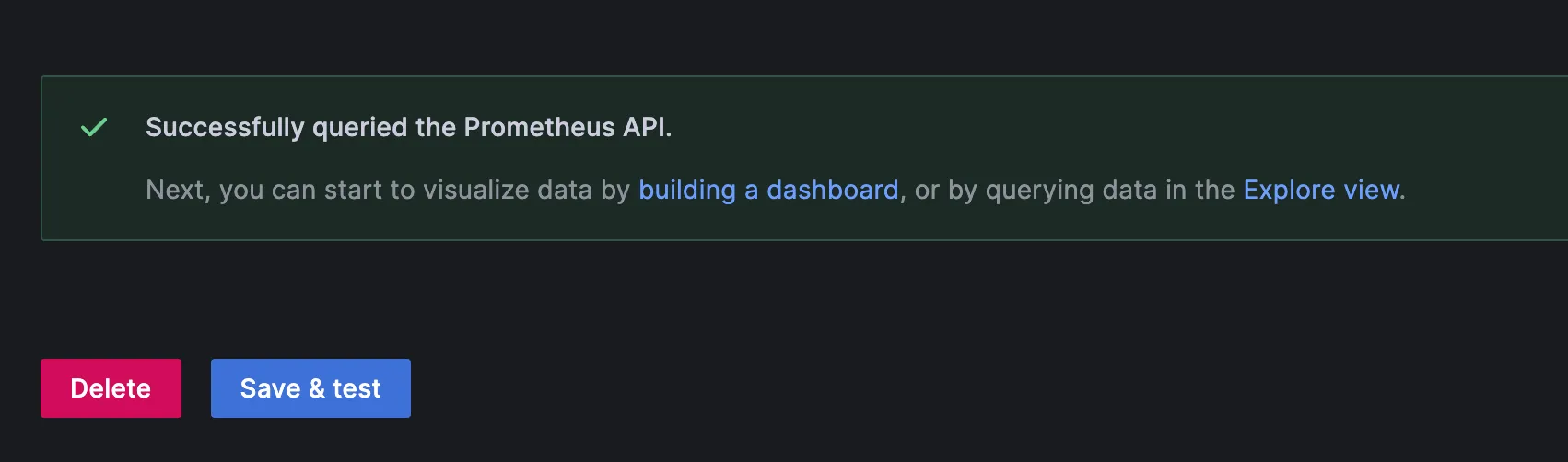
Task: Click the green success checkmark icon
Action: point(94,127)
